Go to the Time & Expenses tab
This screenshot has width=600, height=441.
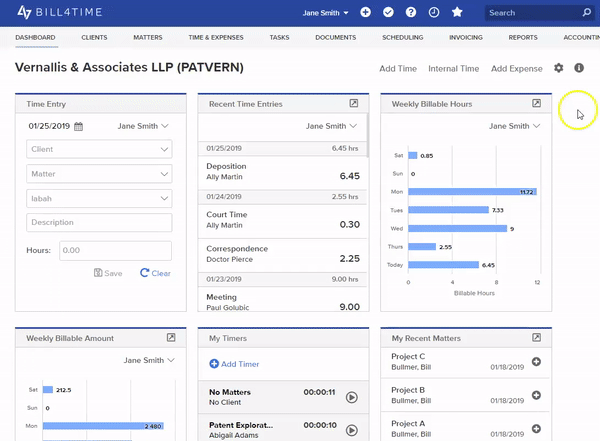[x=216, y=38]
